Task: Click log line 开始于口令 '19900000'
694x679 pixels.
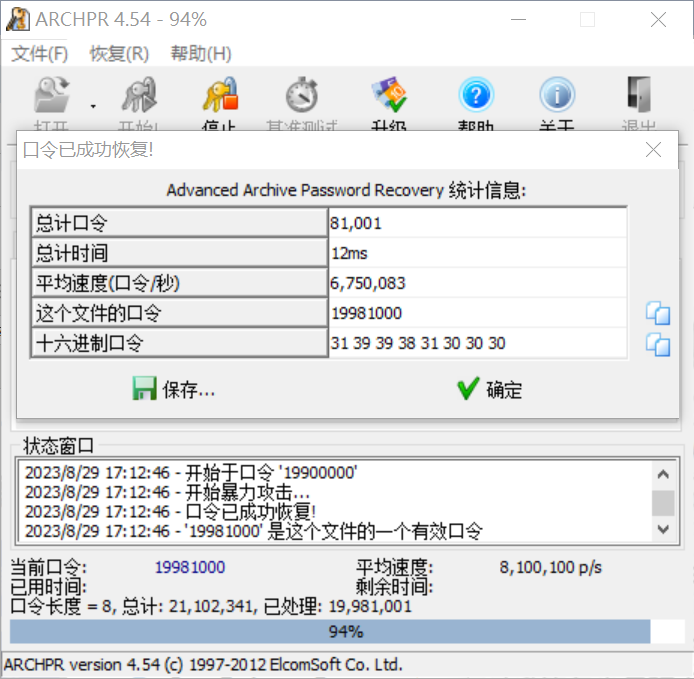Action: click(191, 473)
